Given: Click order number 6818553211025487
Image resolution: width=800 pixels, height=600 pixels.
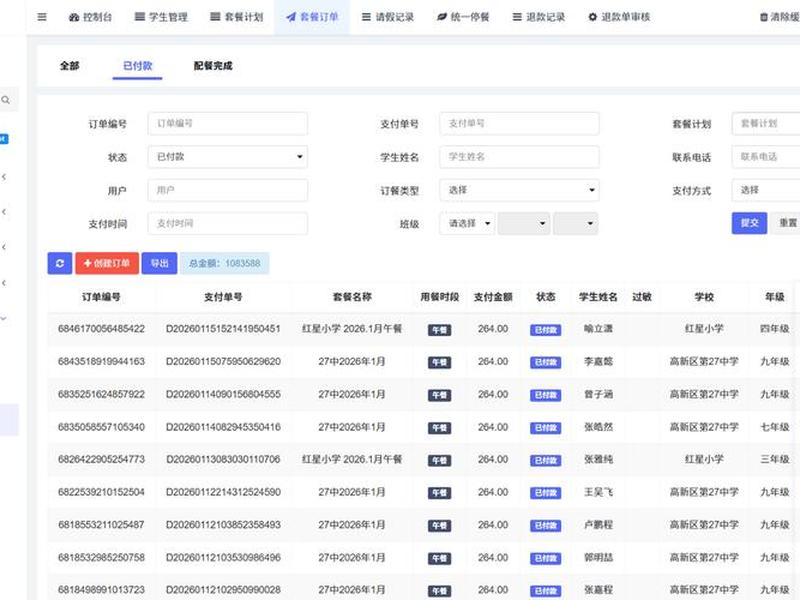Looking at the screenshot, I should click(101, 524).
